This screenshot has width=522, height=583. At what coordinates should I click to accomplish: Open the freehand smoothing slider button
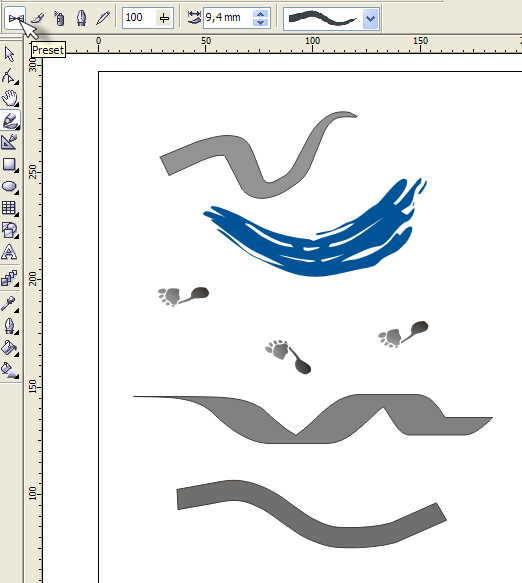tap(164, 17)
